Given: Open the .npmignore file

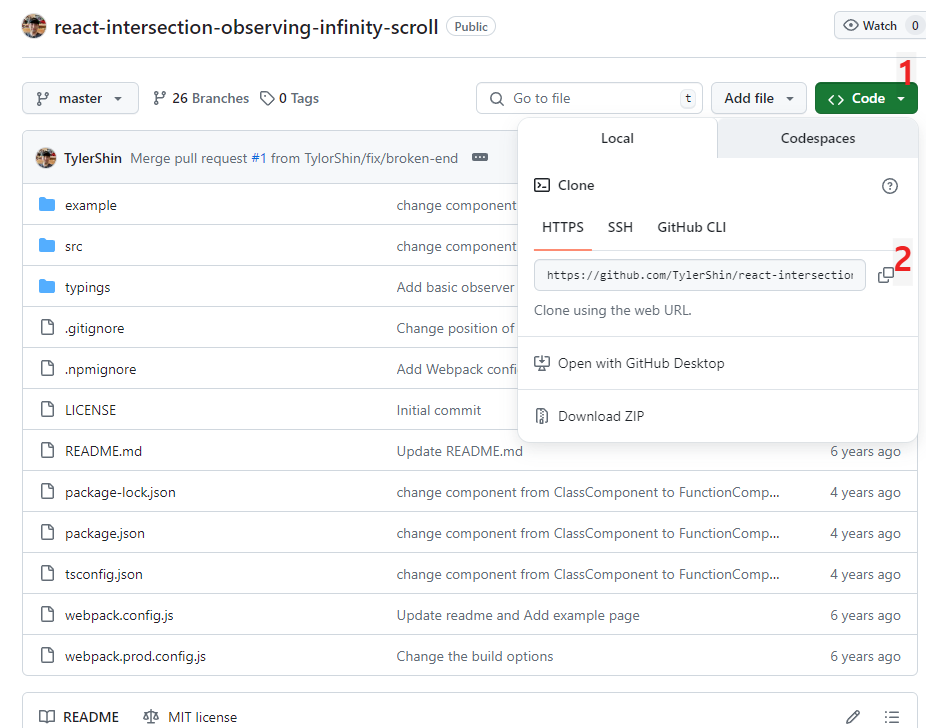Looking at the screenshot, I should pos(100,370).
